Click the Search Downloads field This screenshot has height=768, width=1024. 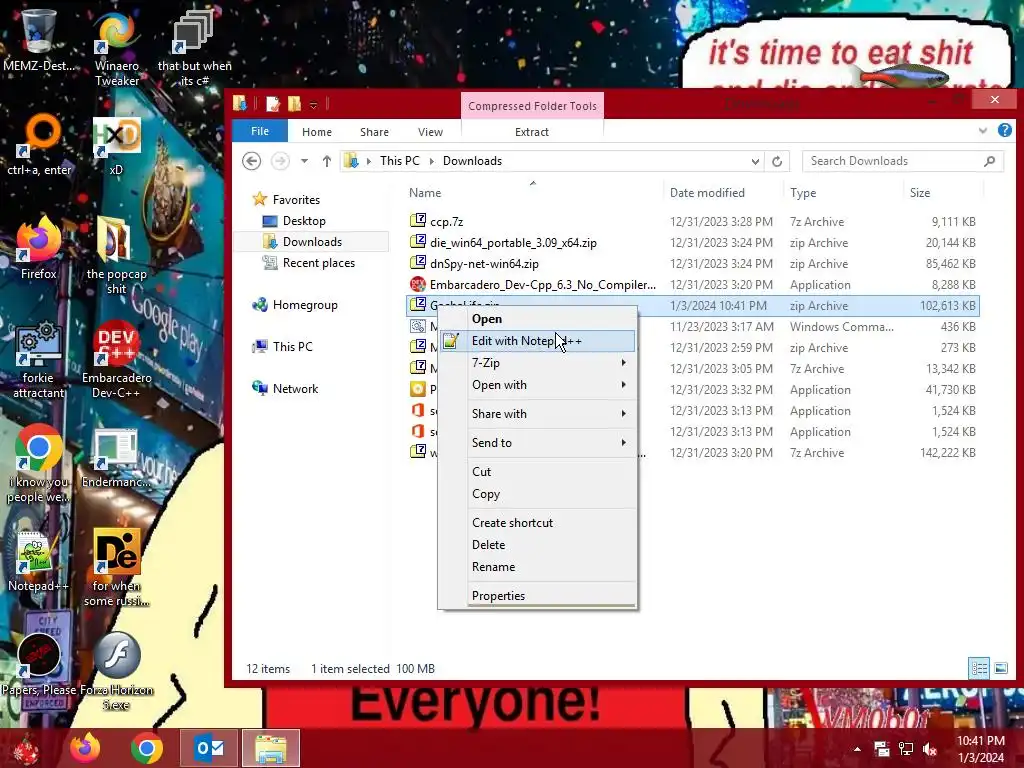coord(903,161)
